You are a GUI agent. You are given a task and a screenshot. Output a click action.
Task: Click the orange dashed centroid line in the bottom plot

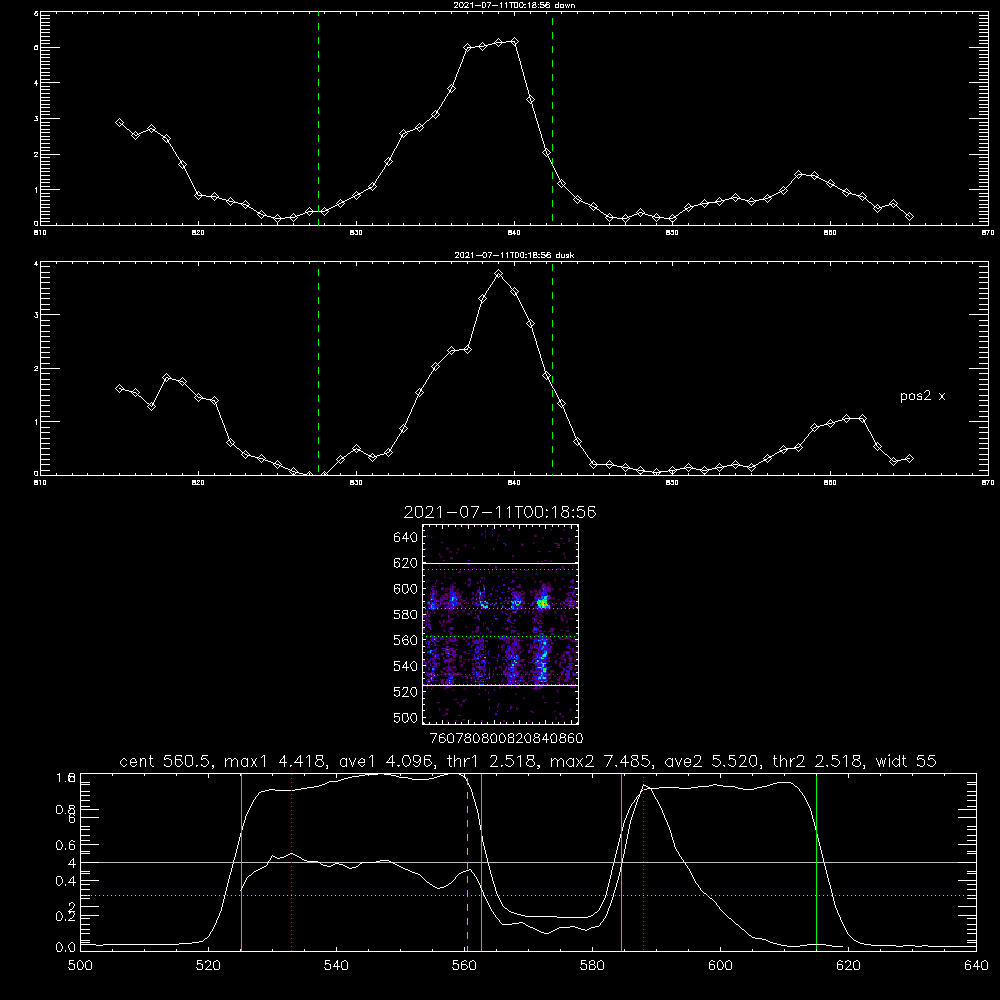[467, 862]
